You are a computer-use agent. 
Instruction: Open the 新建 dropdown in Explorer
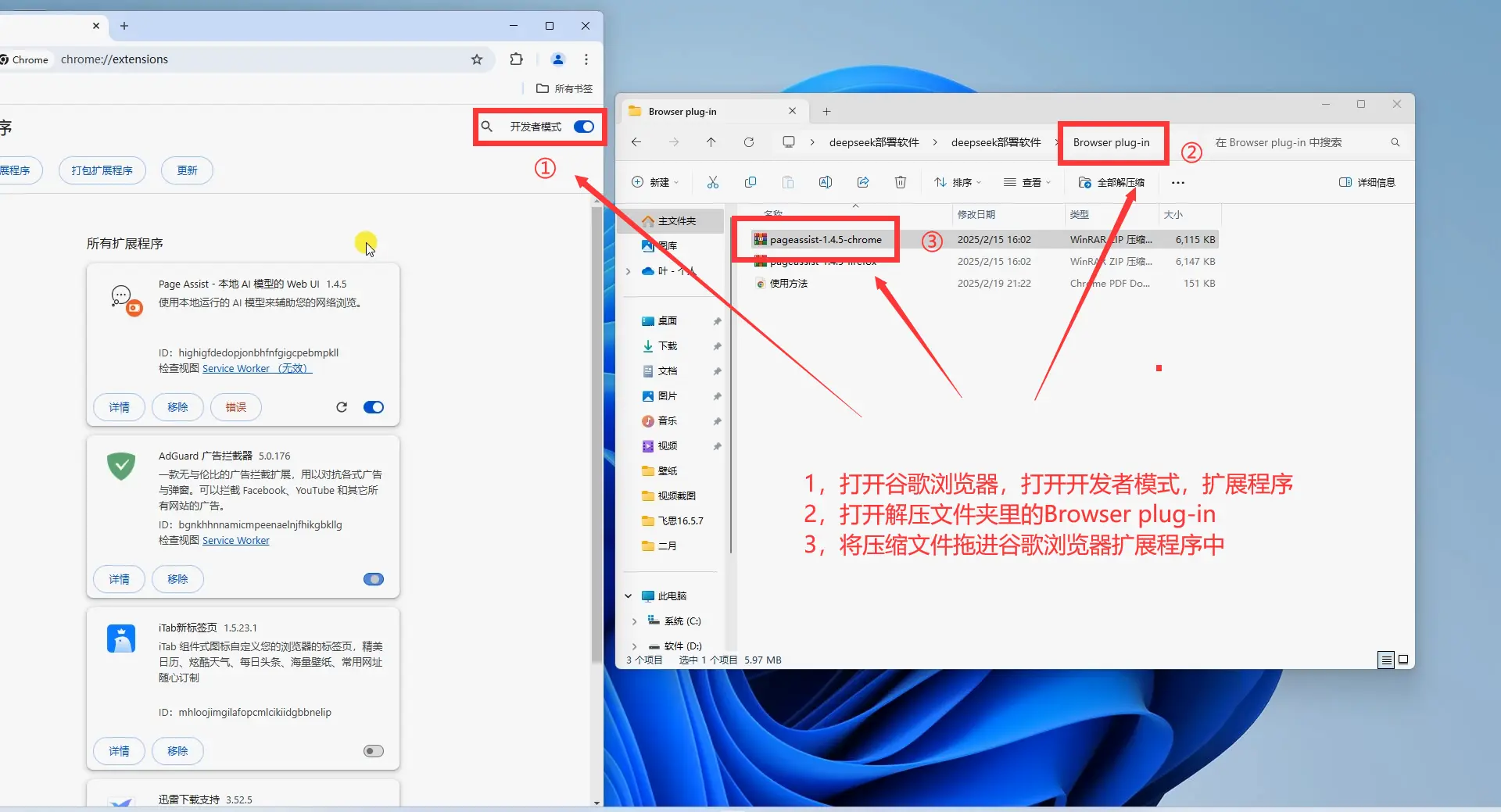655,182
